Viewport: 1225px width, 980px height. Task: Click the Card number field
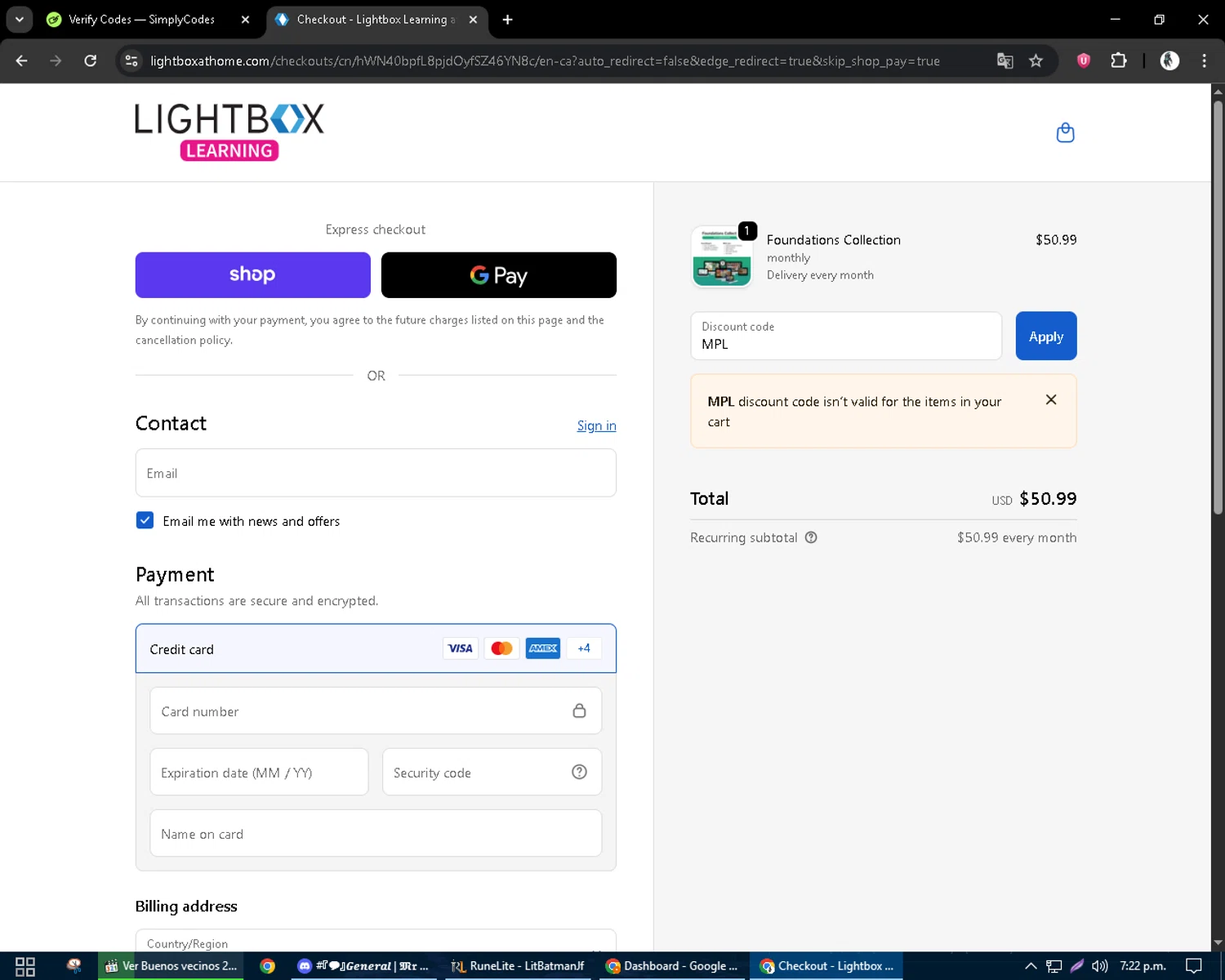(x=376, y=710)
